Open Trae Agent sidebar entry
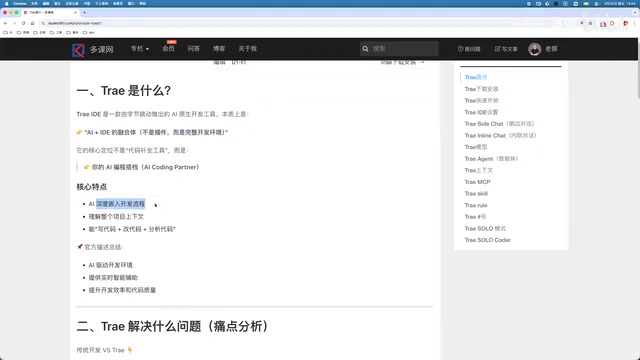Screen dimensions: 640x360 point(491,159)
